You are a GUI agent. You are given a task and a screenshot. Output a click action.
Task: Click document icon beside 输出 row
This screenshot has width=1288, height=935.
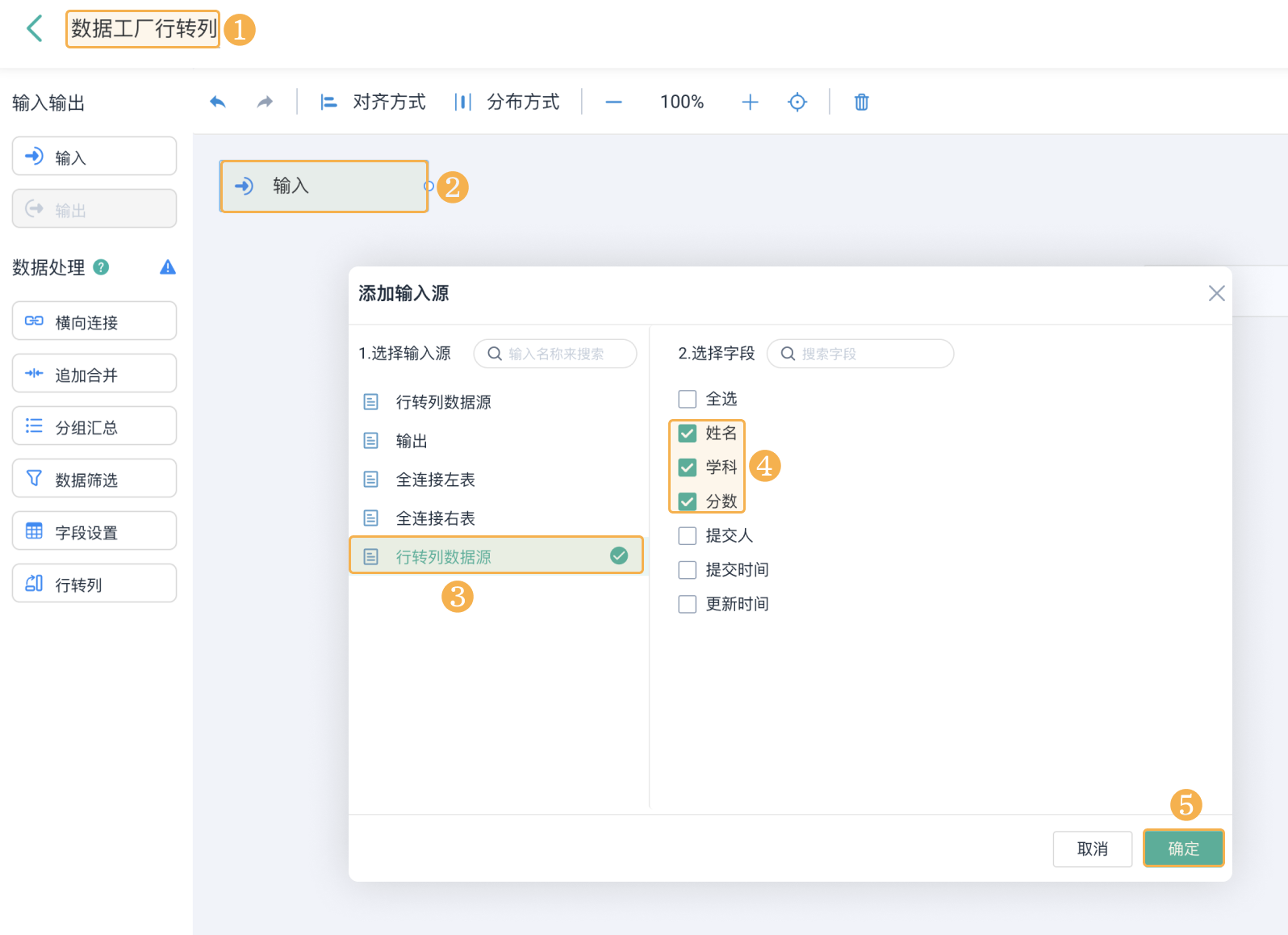pos(370,441)
